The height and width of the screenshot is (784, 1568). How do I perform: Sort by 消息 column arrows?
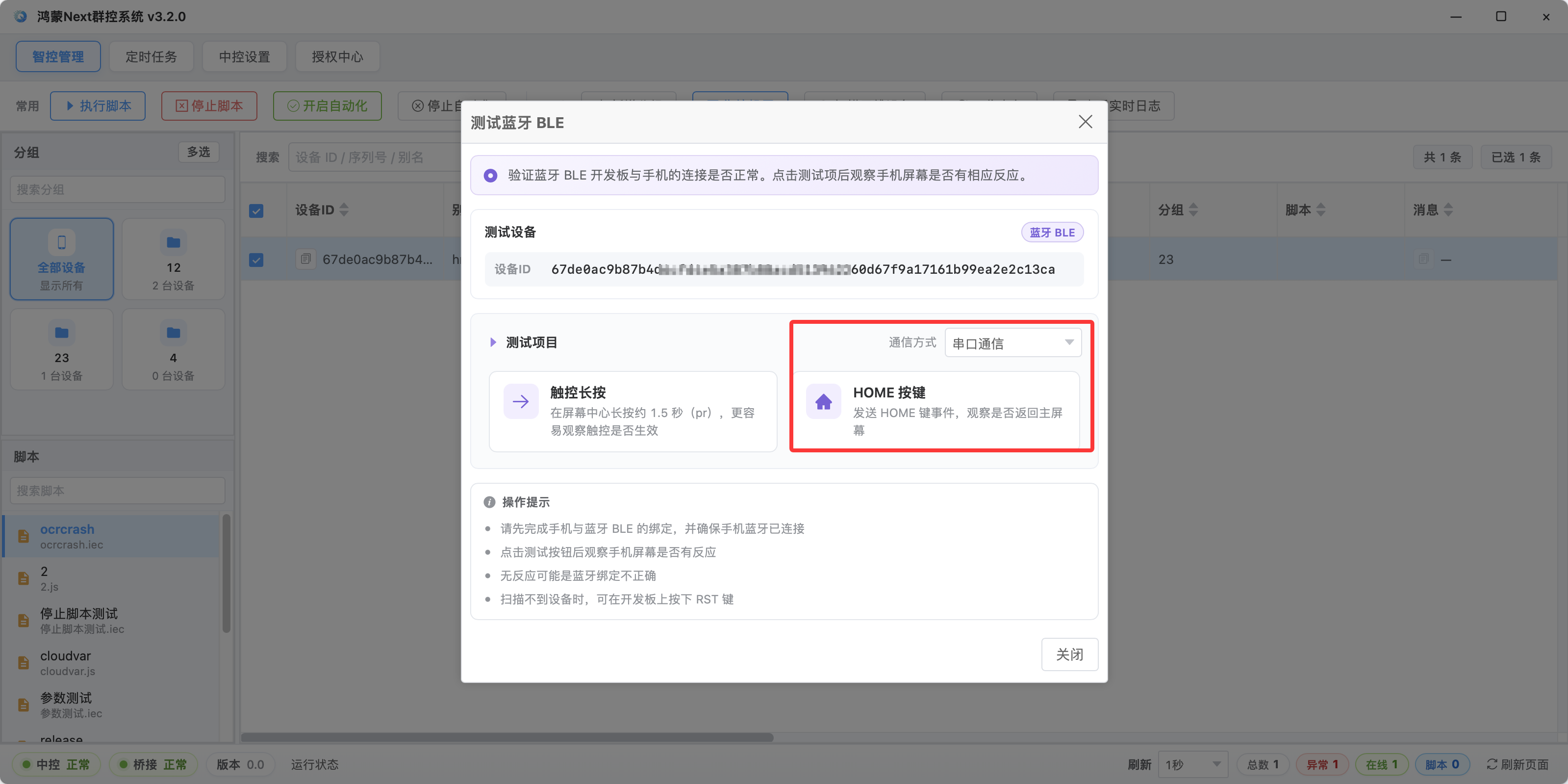1448,210
